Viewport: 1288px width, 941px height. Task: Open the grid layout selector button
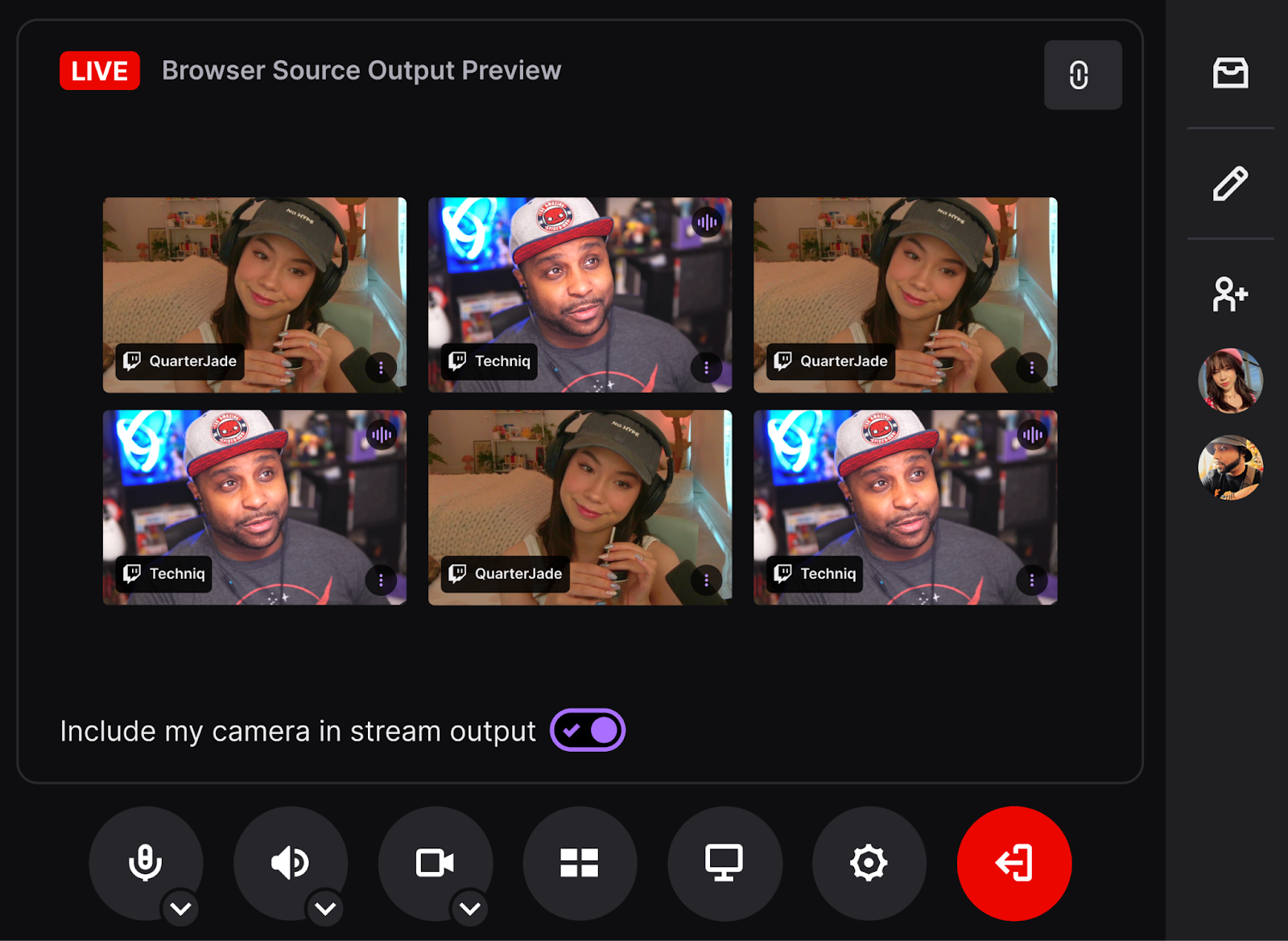[580, 863]
